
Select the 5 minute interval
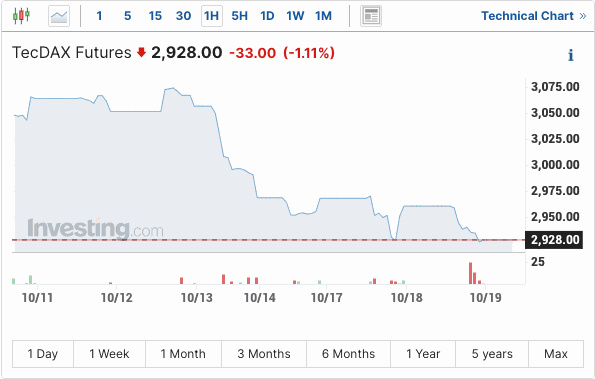pyautogui.click(x=128, y=16)
